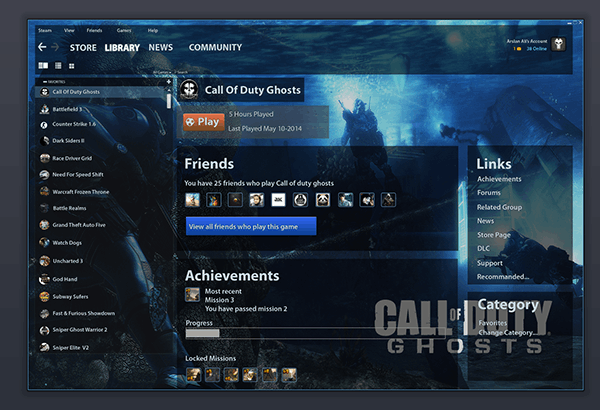Click the Warcraft Frozen Throne icon
The height and width of the screenshot is (410, 600).
[x=45, y=191]
